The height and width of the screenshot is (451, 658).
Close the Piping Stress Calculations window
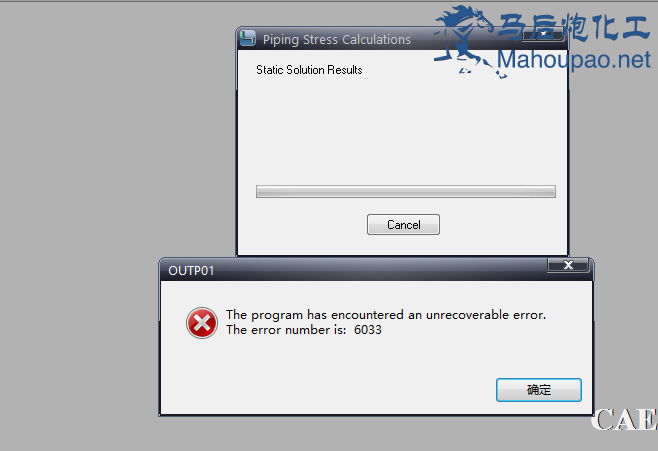[x=543, y=34]
